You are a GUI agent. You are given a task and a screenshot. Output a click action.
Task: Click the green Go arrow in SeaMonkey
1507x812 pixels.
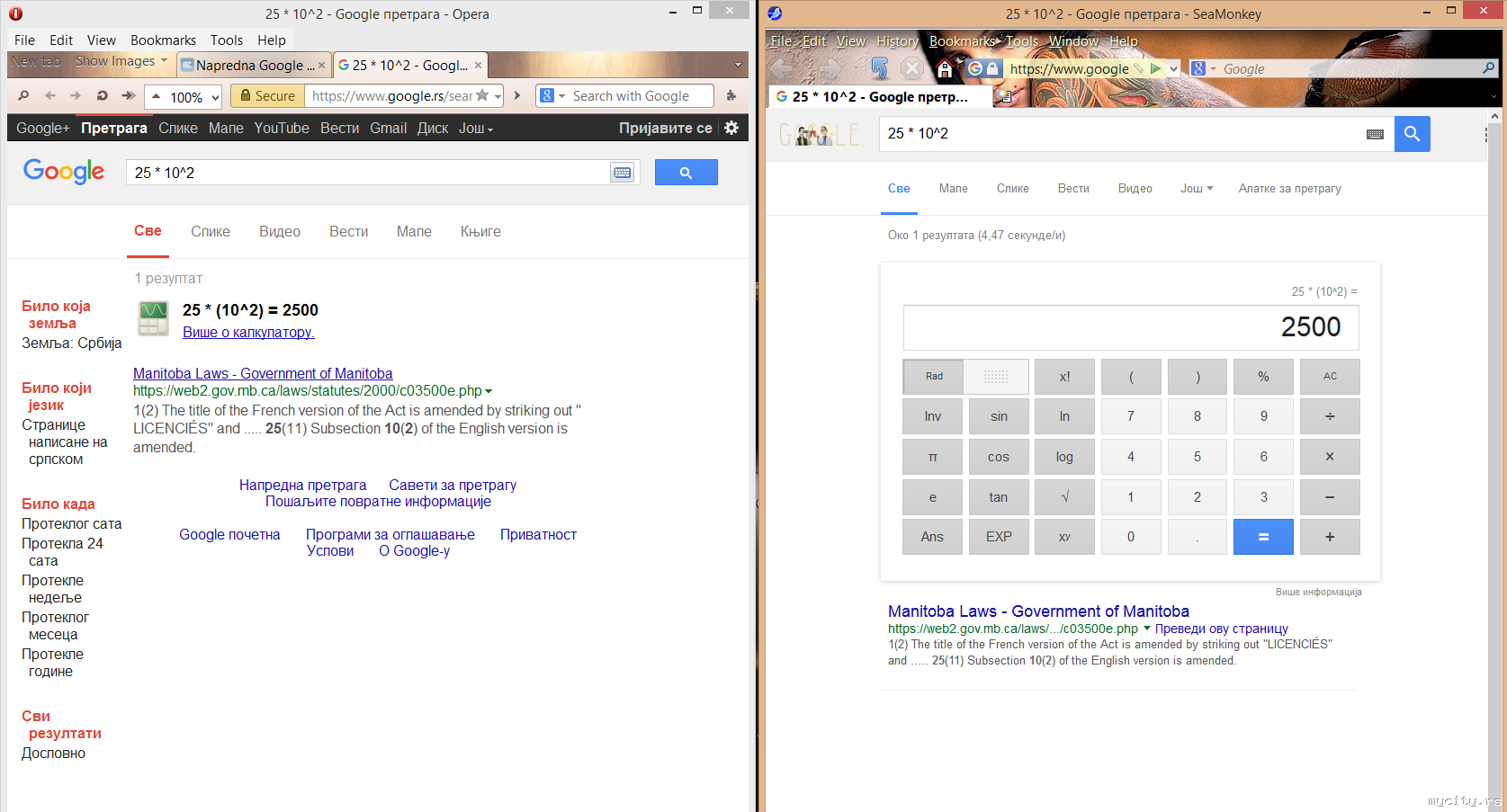click(1156, 68)
